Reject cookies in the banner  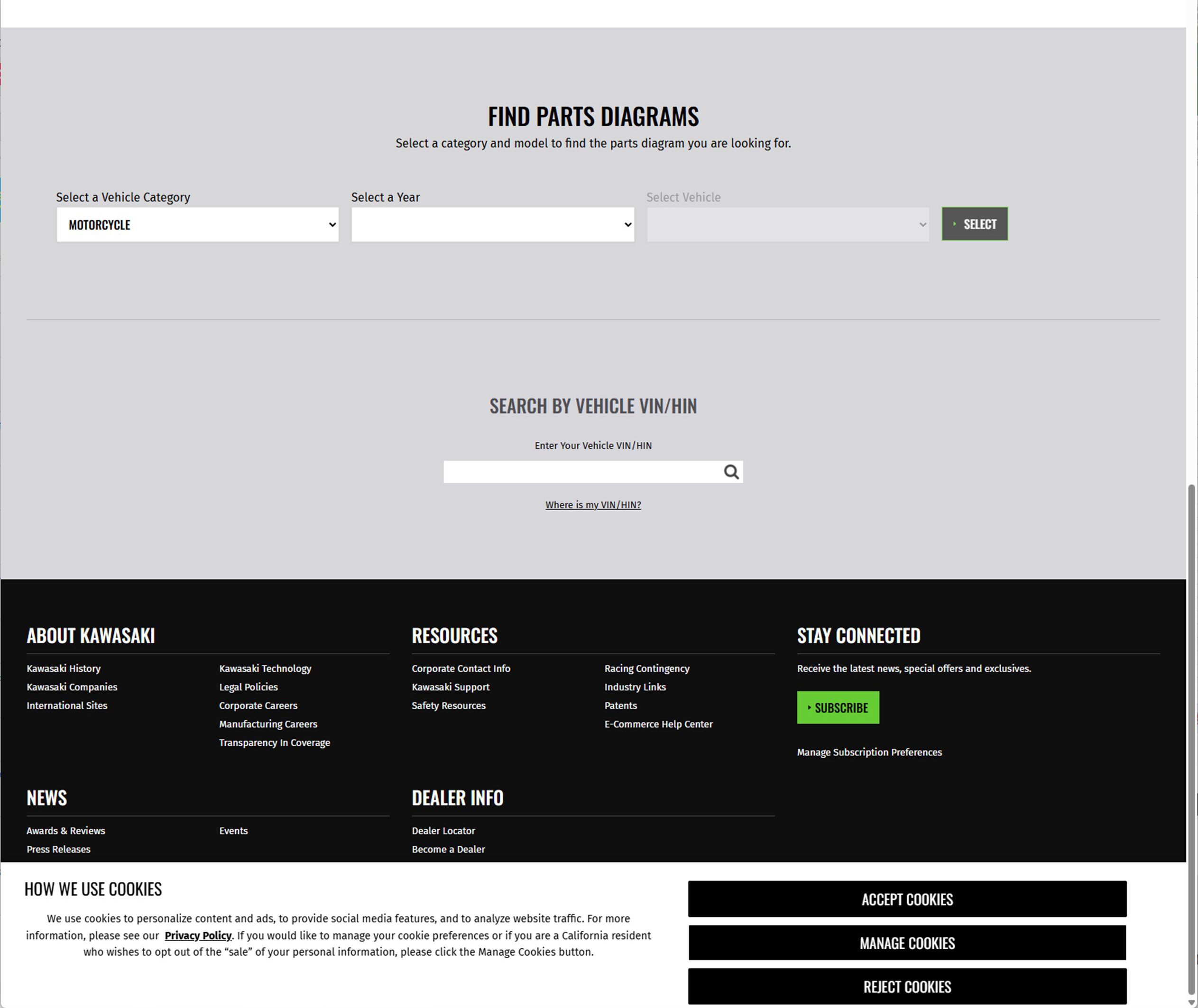tap(906, 987)
